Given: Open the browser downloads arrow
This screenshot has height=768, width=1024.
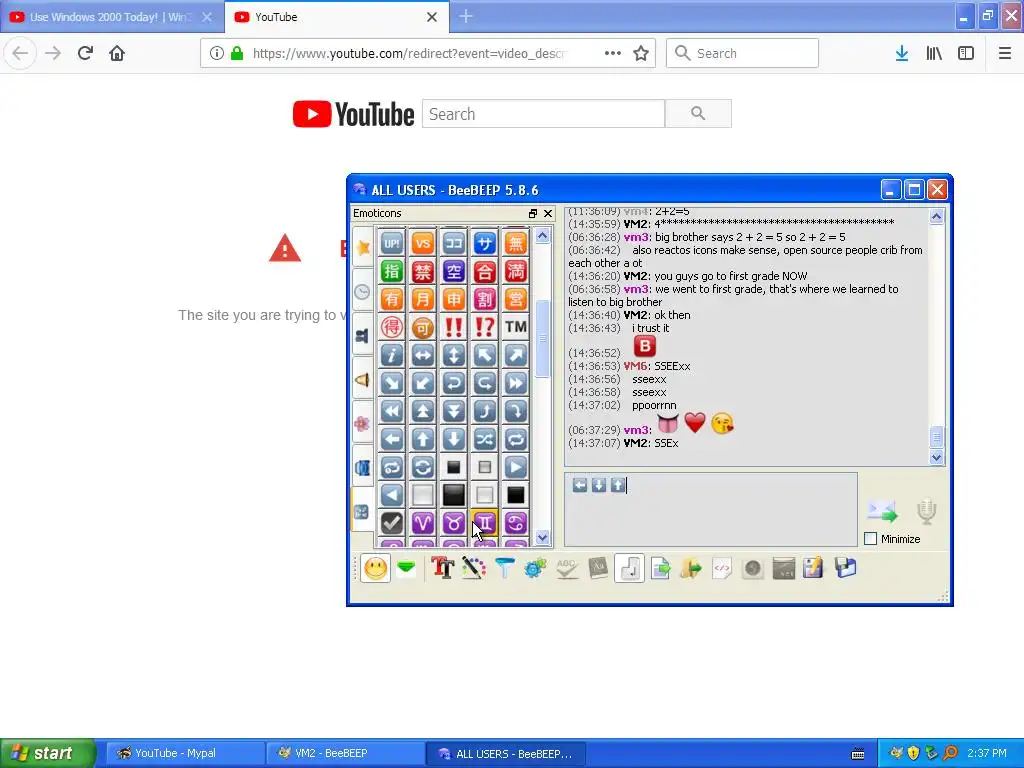Looking at the screenshot, I should [x=902, y=54].
